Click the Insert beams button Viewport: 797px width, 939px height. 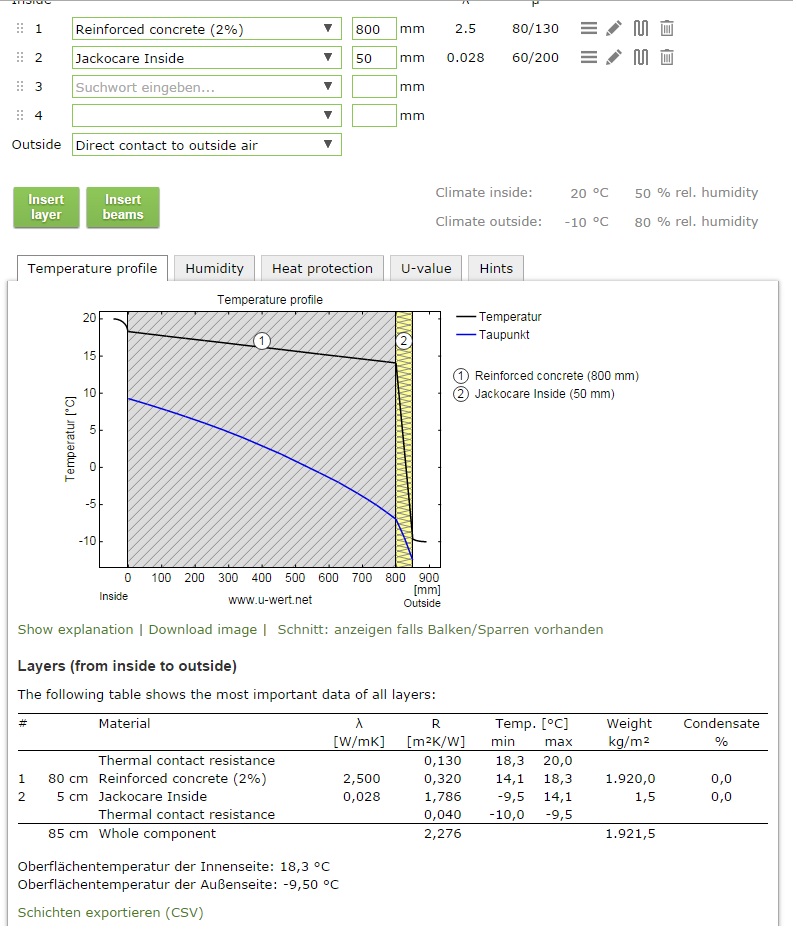[x=123, y=207]
